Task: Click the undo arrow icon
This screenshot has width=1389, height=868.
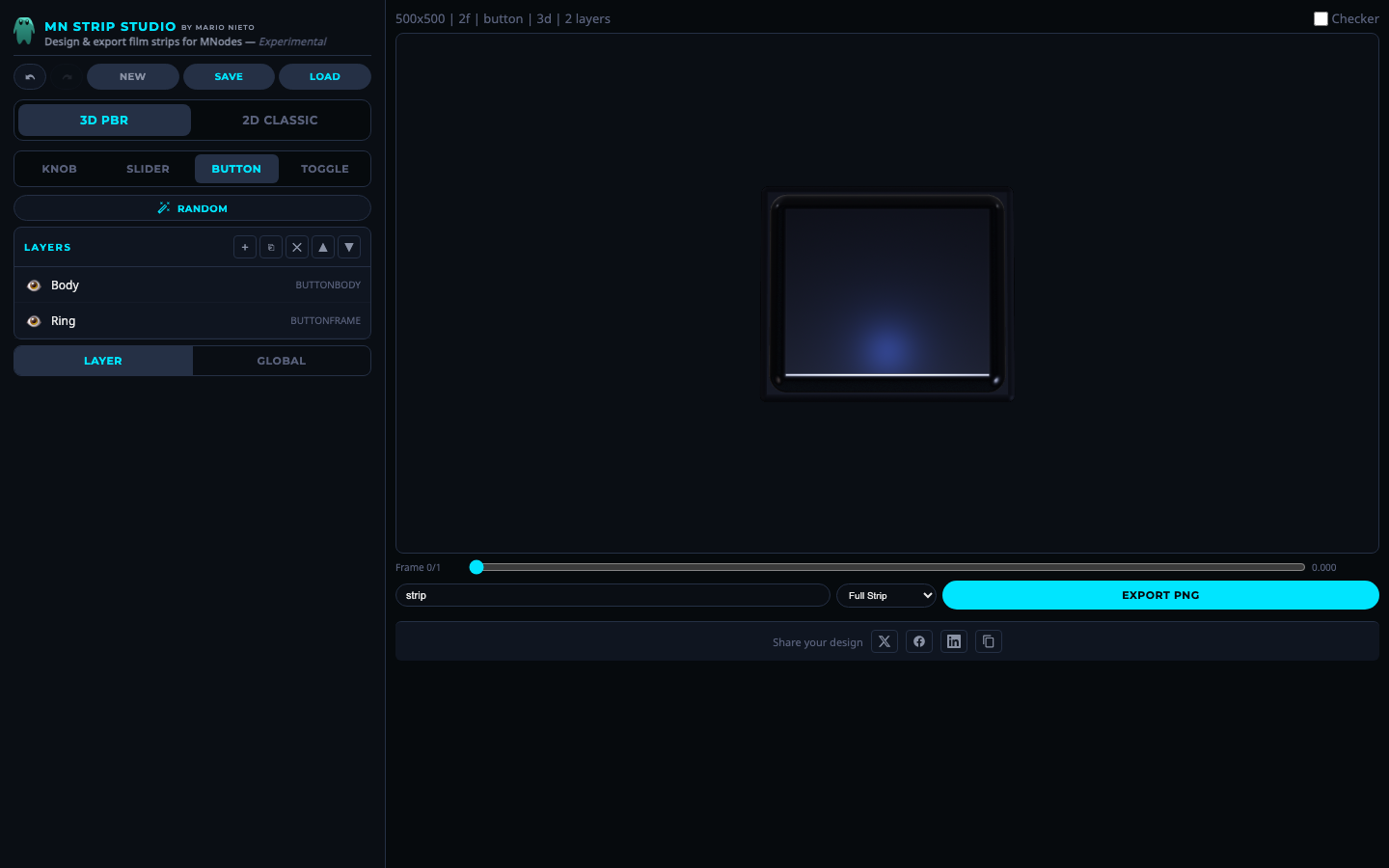Action: [30, 77]
